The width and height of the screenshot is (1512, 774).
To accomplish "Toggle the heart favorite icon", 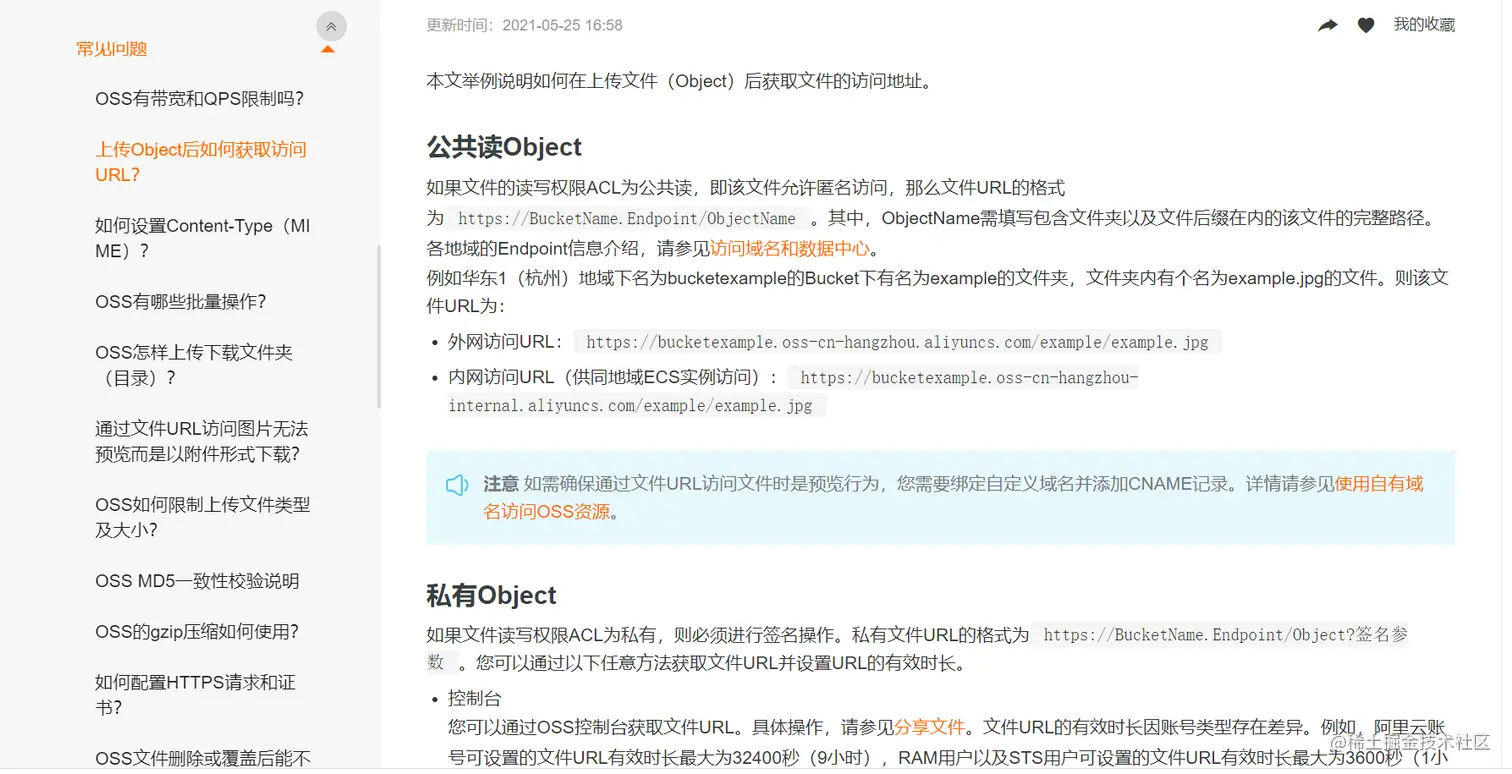I will 1365,24.
